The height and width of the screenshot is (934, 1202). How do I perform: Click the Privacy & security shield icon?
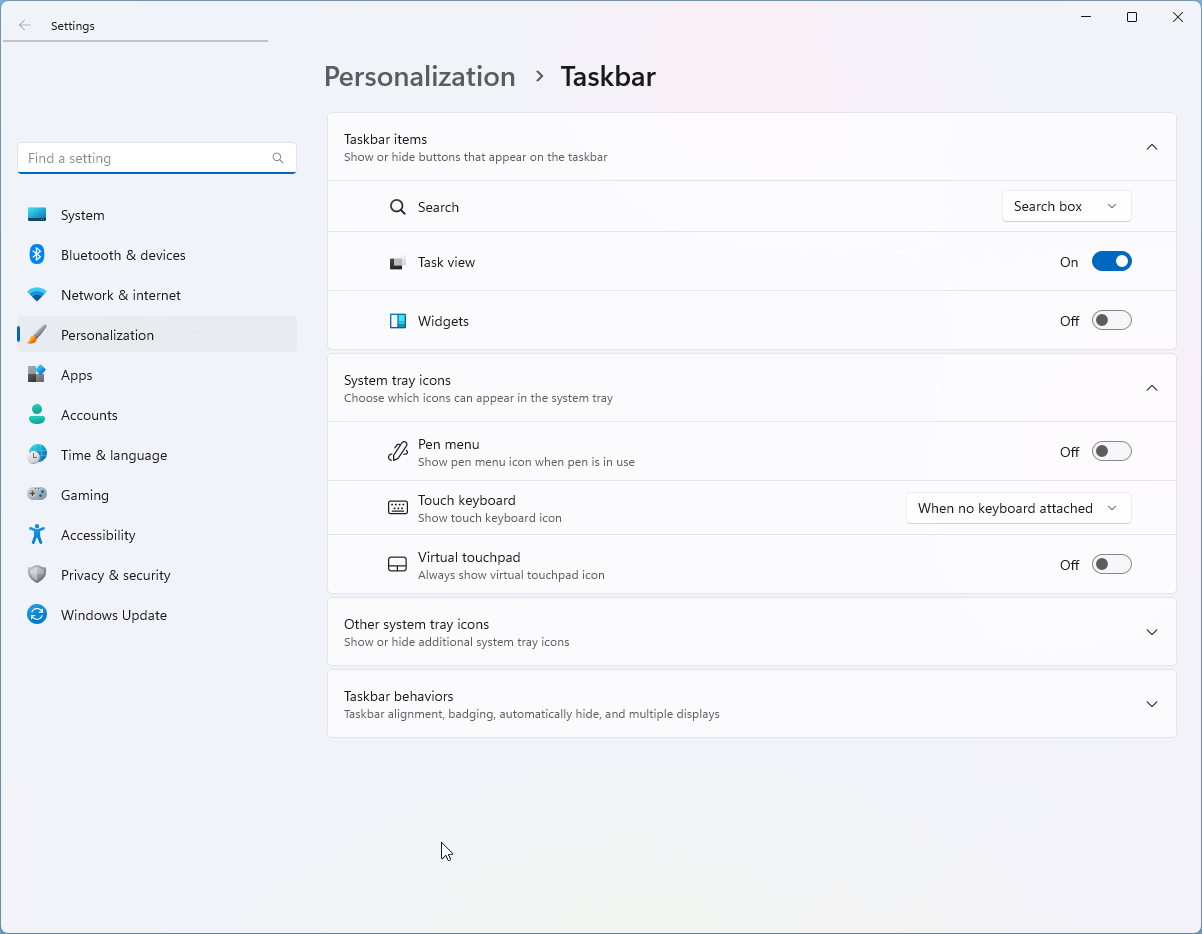pyautogui.click(x=37, y=575)
